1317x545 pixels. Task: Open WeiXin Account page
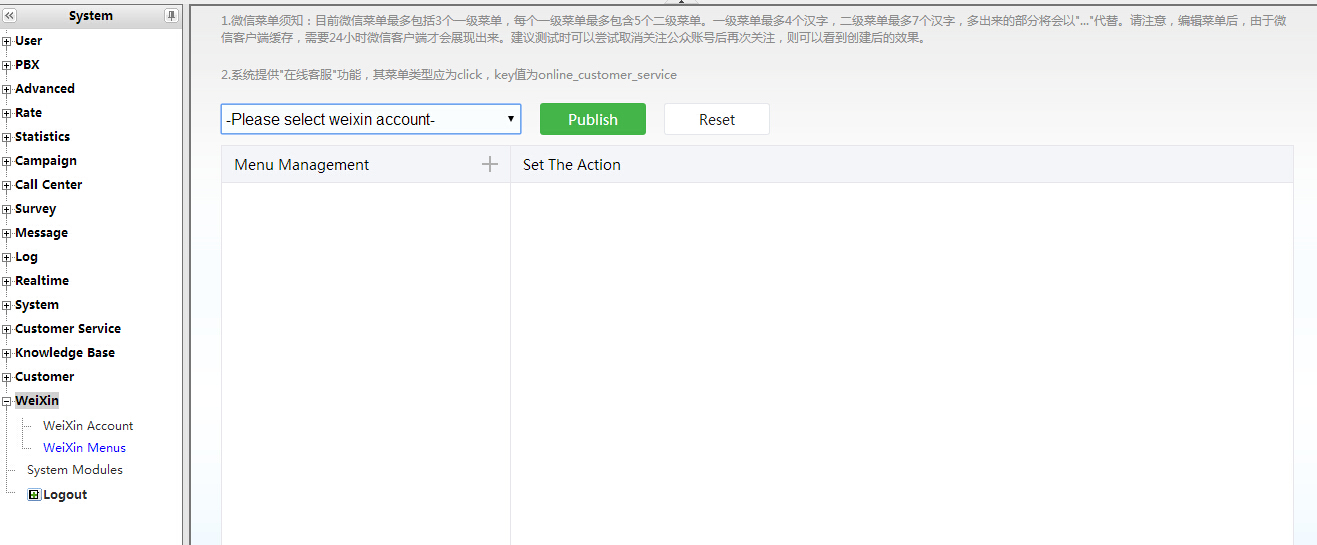88,425
